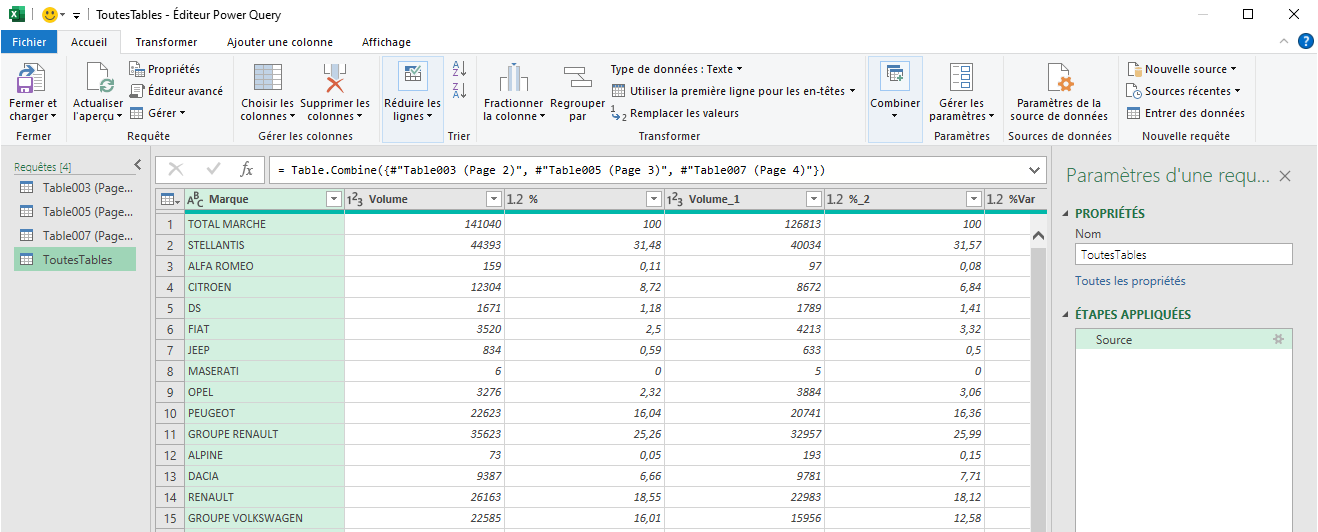Click the Actualiser l'aperçu icon
This screenshot has width=1318, height=532.
point(98,77)
